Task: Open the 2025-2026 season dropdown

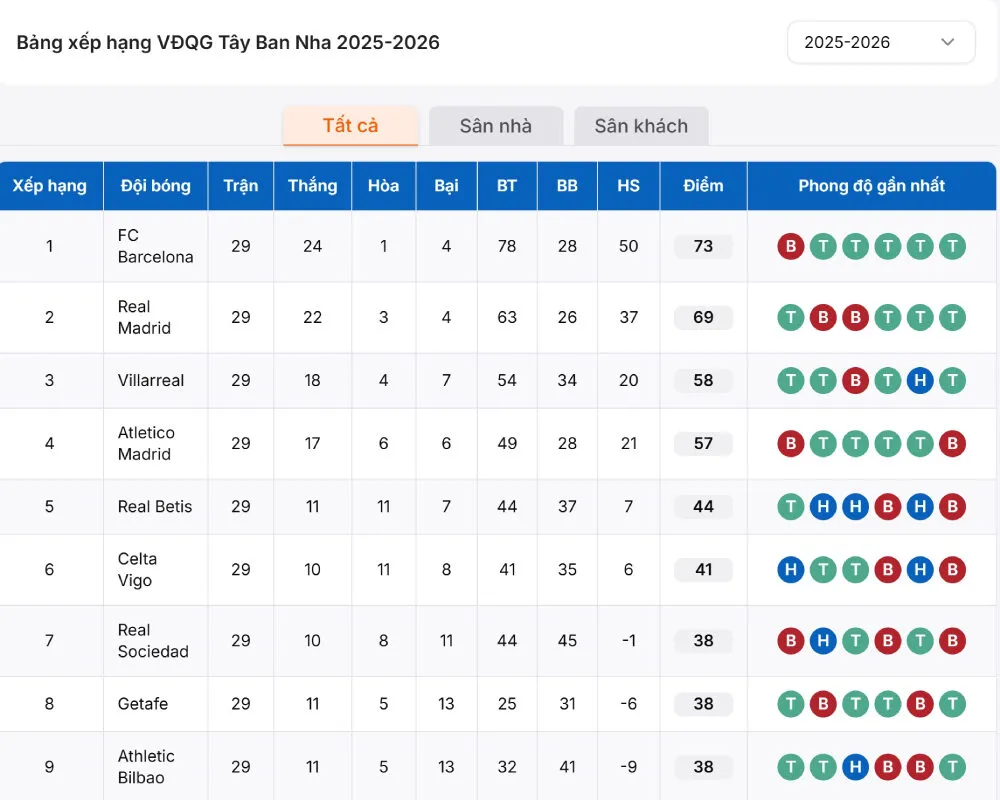Action: pos(880,42)
